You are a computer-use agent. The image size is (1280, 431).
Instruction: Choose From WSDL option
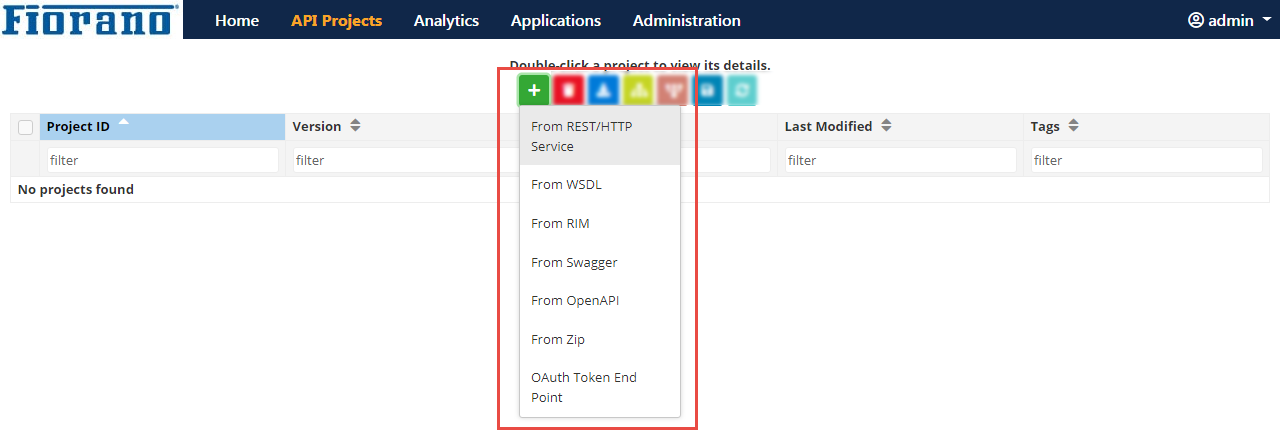click(x=600, y=185)
